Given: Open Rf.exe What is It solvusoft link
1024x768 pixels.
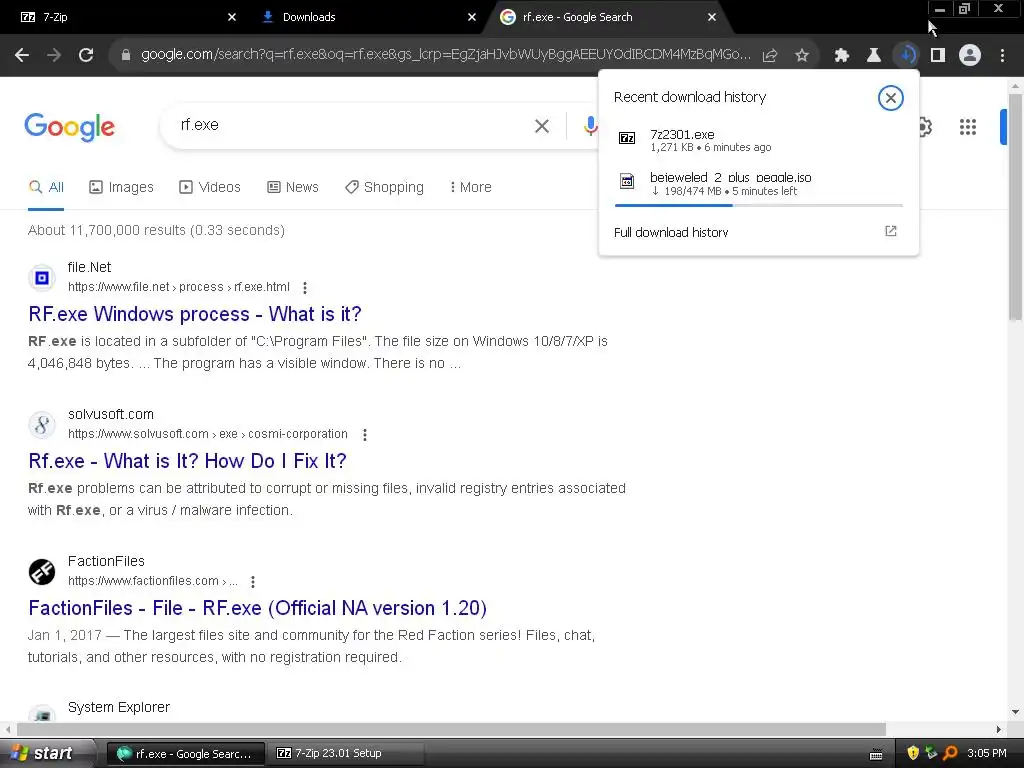Looking at the screenshot, I should 187,461.
